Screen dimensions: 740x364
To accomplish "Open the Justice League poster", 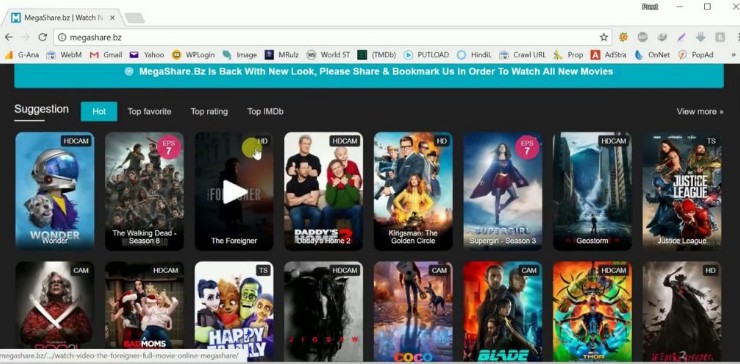I will 682,191.
